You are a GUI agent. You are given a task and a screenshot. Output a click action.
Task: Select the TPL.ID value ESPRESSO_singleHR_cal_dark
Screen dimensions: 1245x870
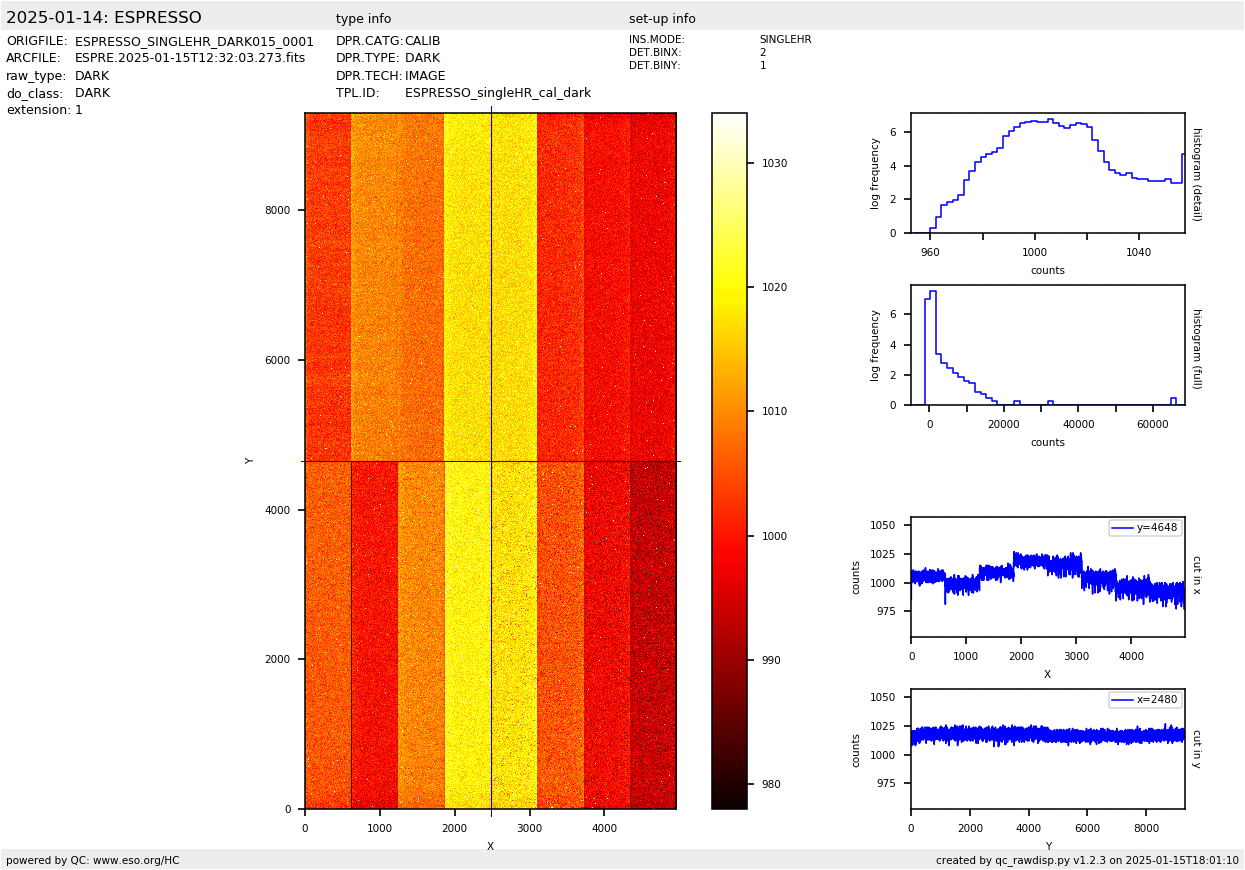point(497,93)
